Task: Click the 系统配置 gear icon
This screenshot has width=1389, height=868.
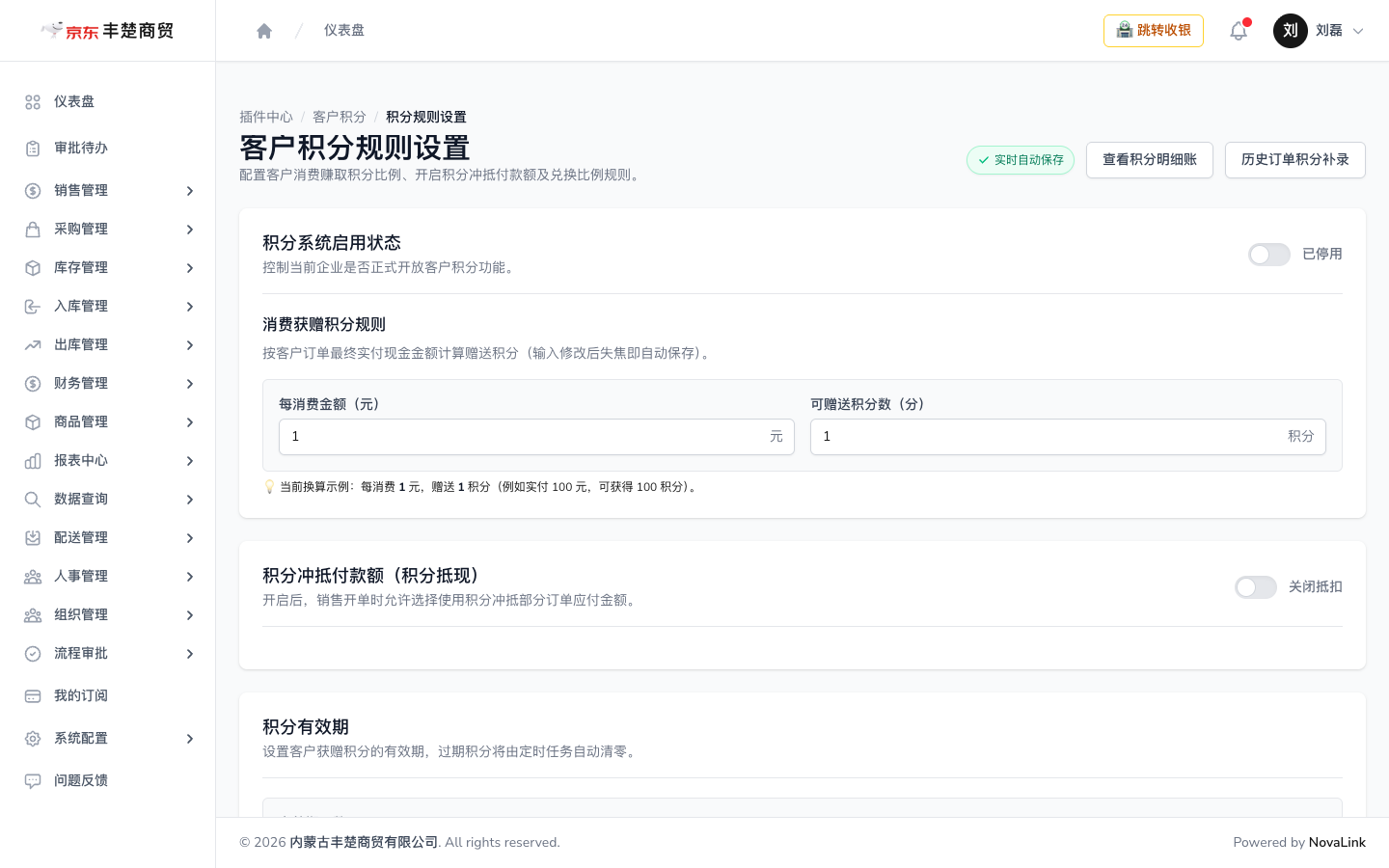Action: [x=33, y=739]
